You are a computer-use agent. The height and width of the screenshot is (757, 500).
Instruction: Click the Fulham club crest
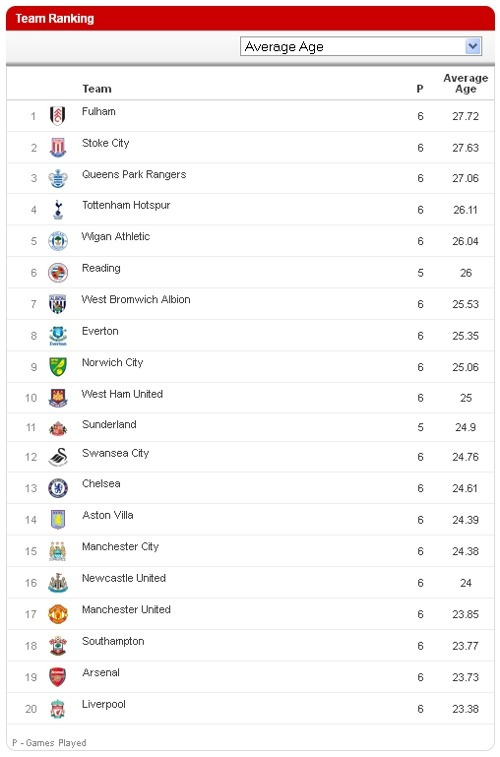[58, 116]
